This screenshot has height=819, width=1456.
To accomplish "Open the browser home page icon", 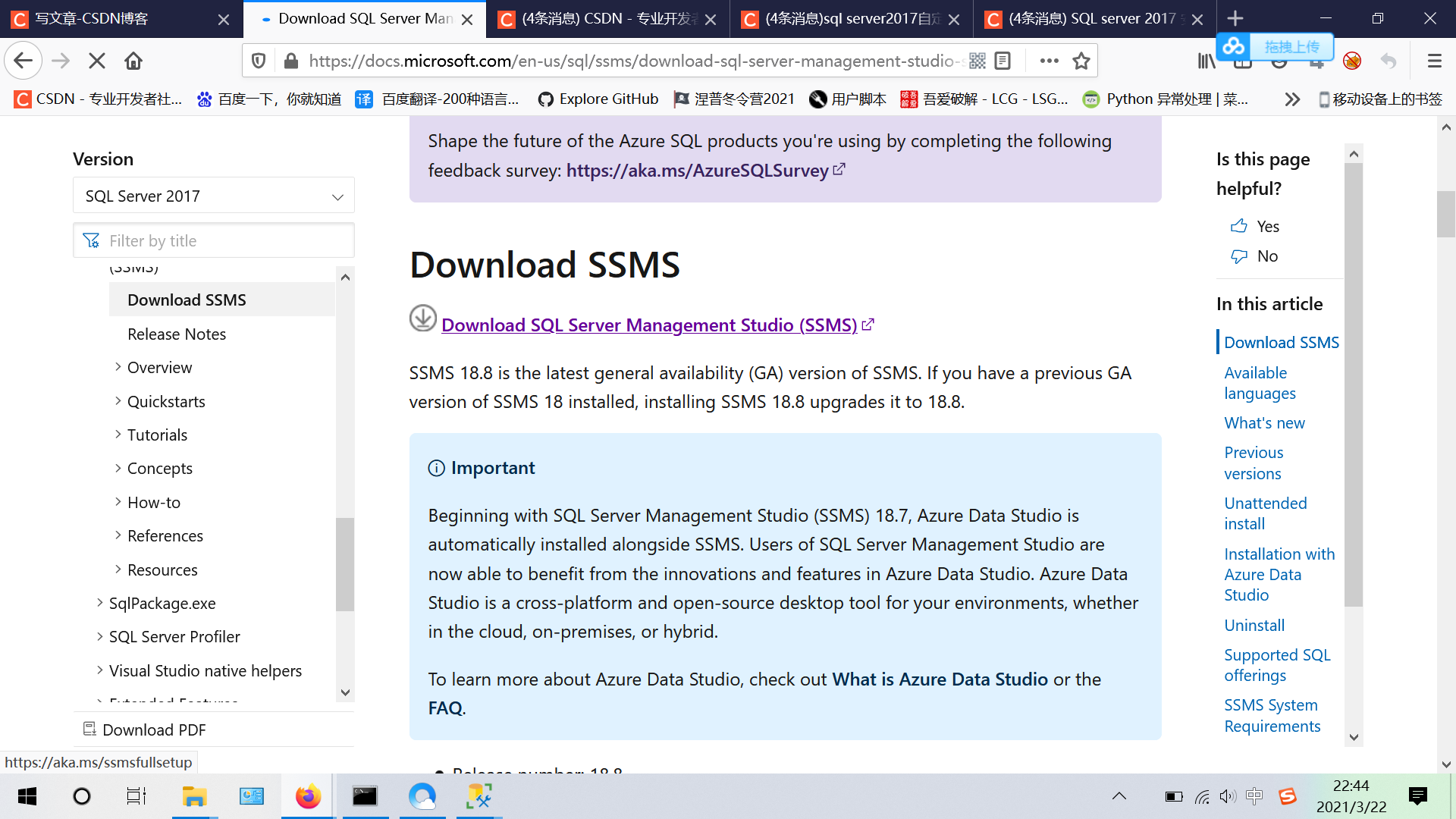I will [x=133, y=61].
